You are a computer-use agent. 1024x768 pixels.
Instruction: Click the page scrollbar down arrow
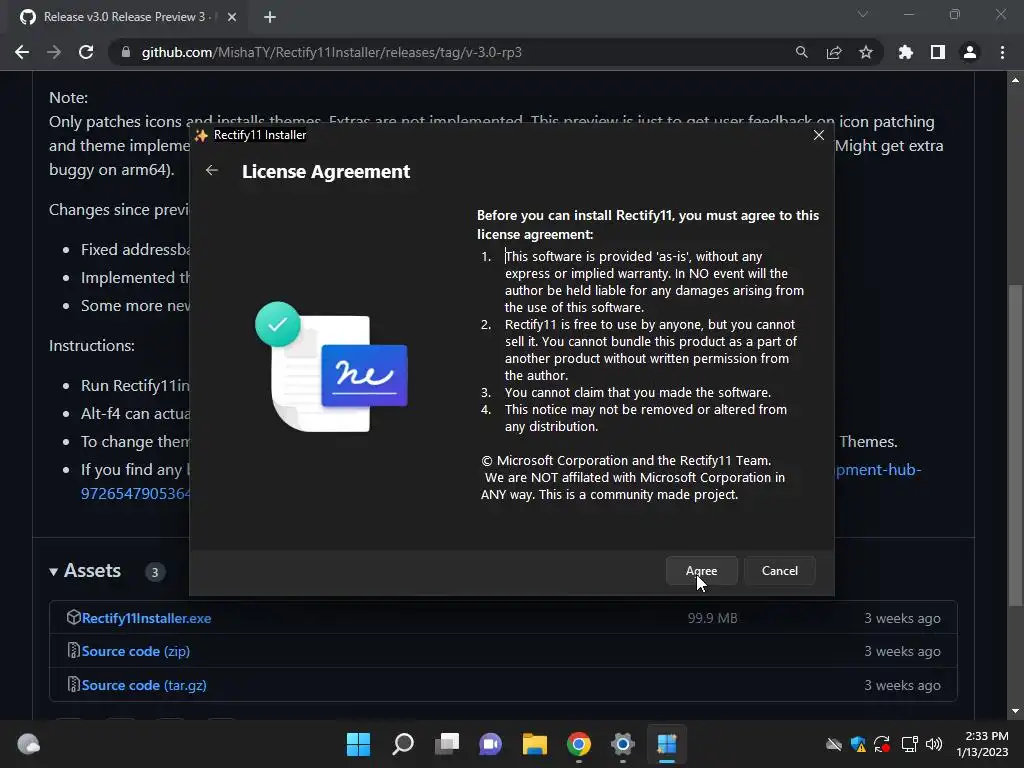pyautogui.click(x=1015, y=711)
